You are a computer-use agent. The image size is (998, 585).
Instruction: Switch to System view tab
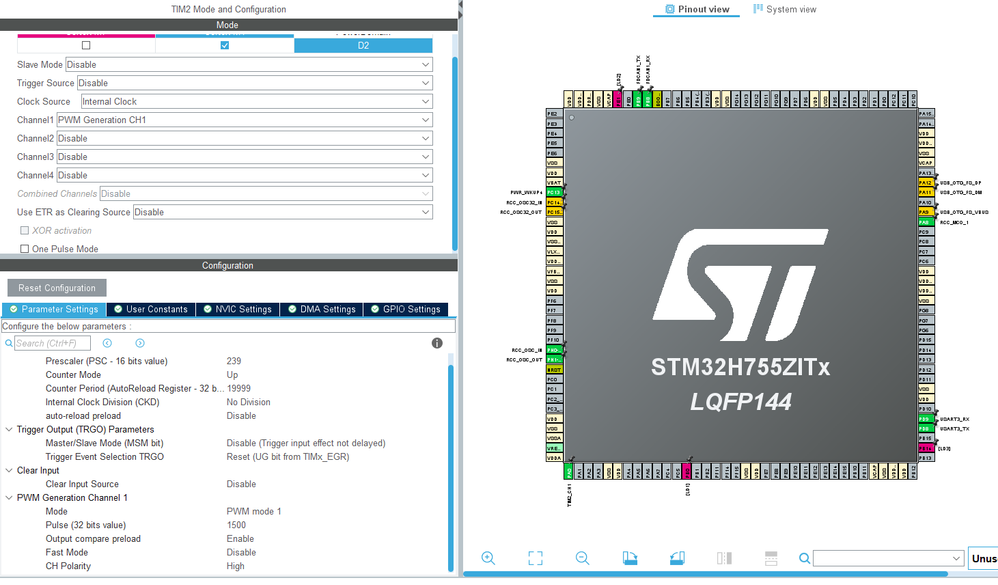coord(784,10)
